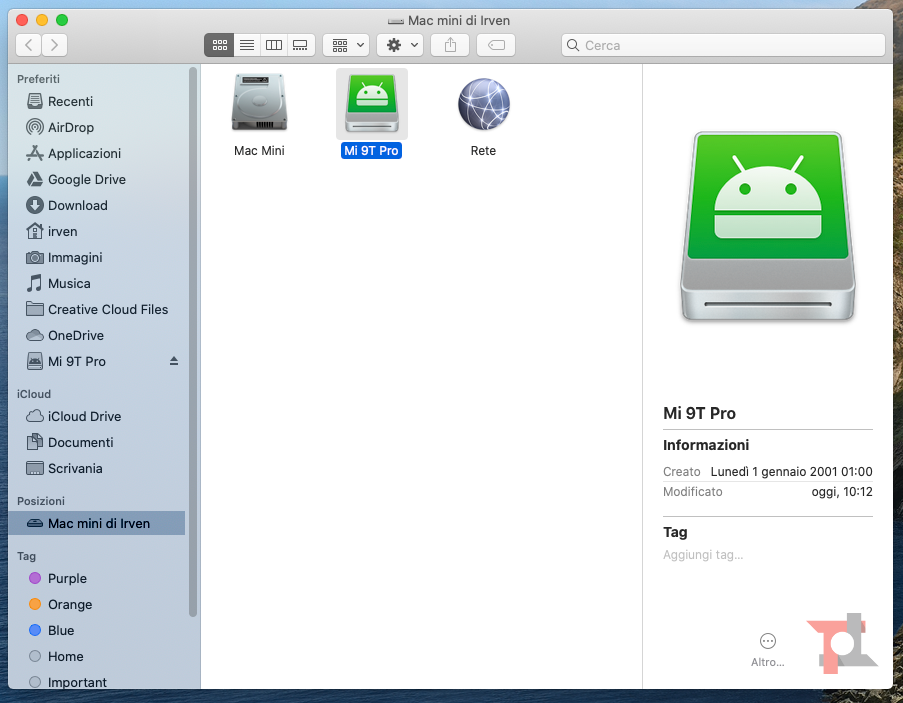The image size is (903, 703).
Task: Click the Edit Tags toolbar icon
Action: [496, 45]
